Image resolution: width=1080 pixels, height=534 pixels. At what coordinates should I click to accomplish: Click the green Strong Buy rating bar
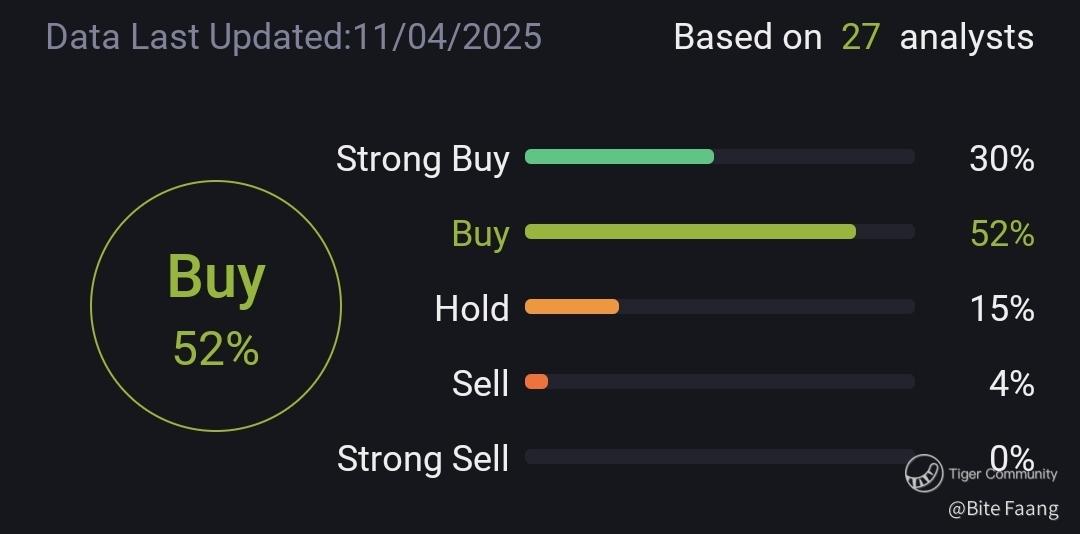[x=619, y=156]
